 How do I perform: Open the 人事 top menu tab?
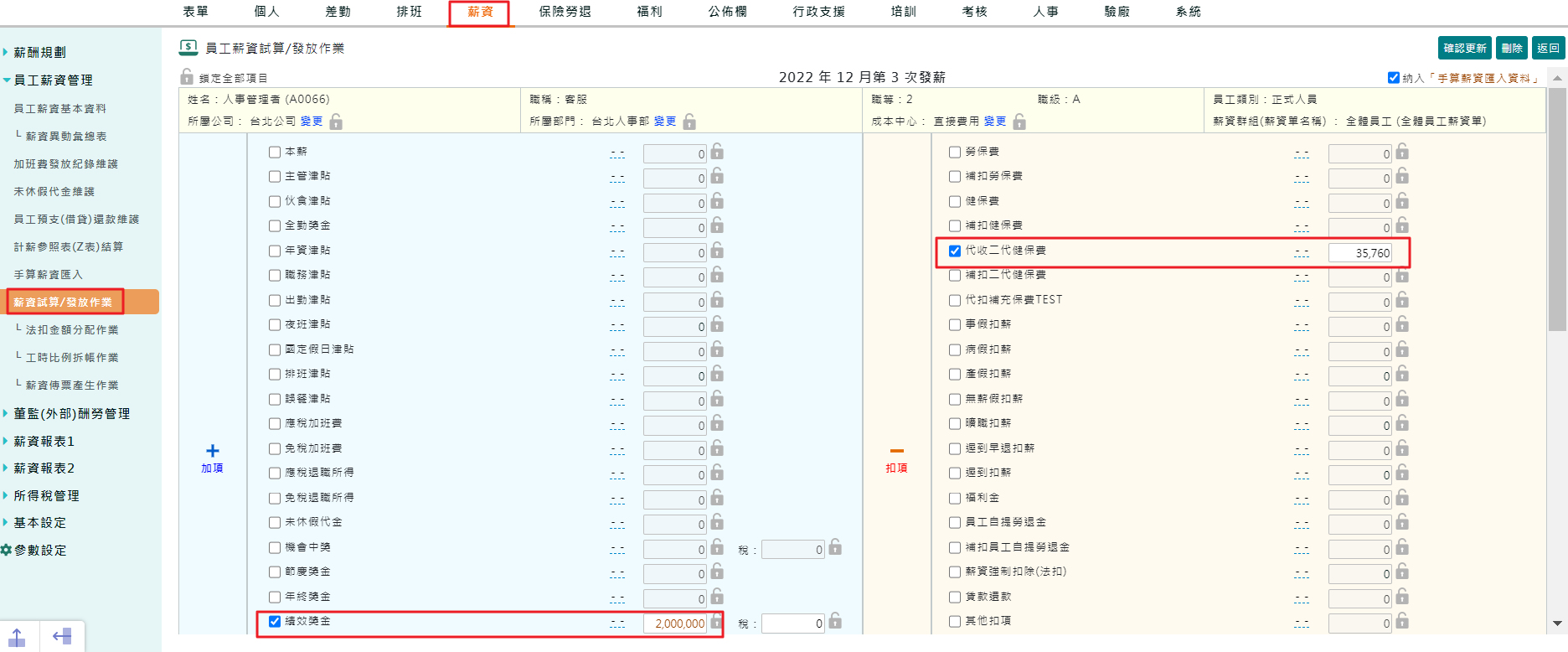pos(1045,12)
